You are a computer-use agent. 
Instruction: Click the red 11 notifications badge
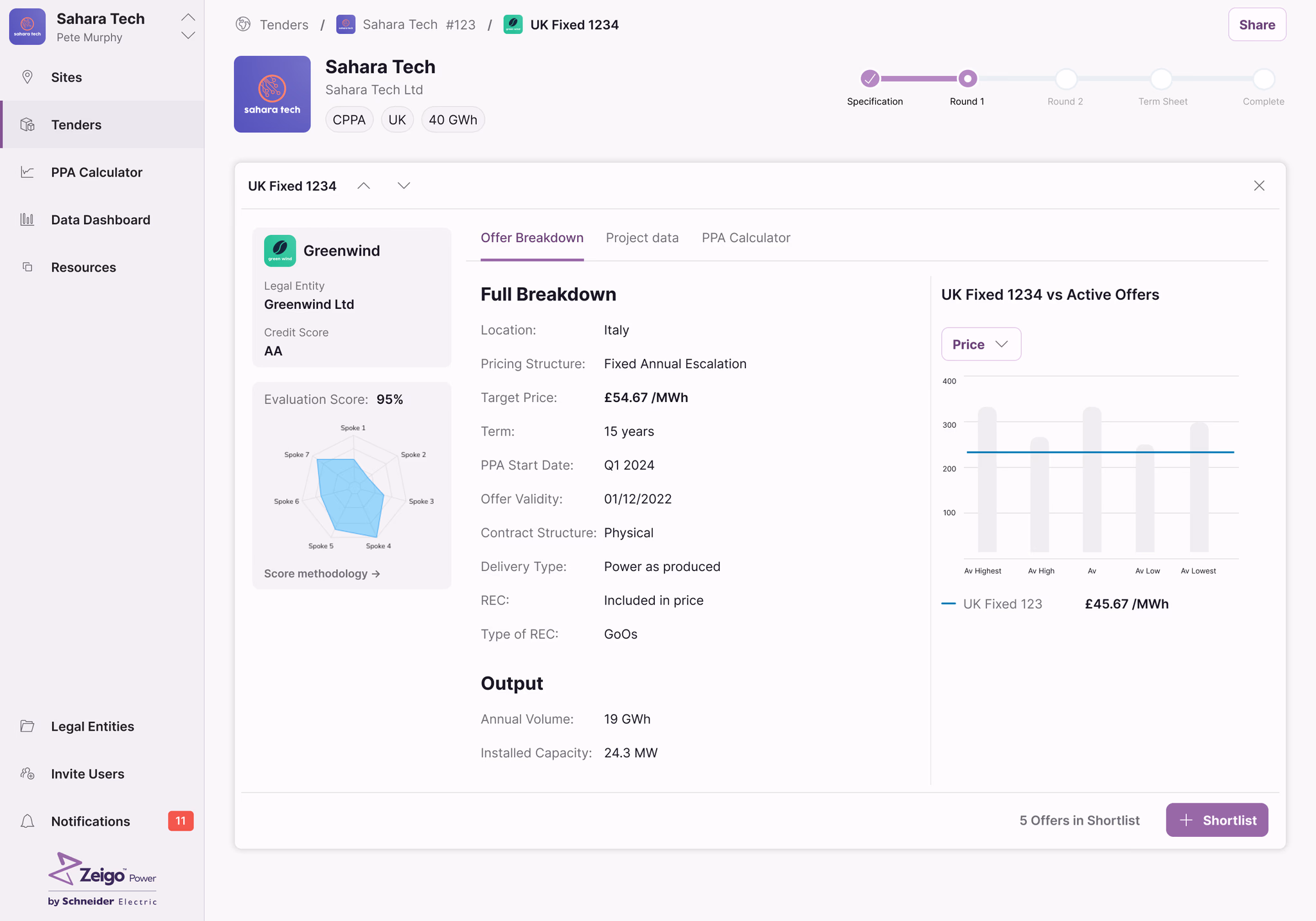(181, 821)
